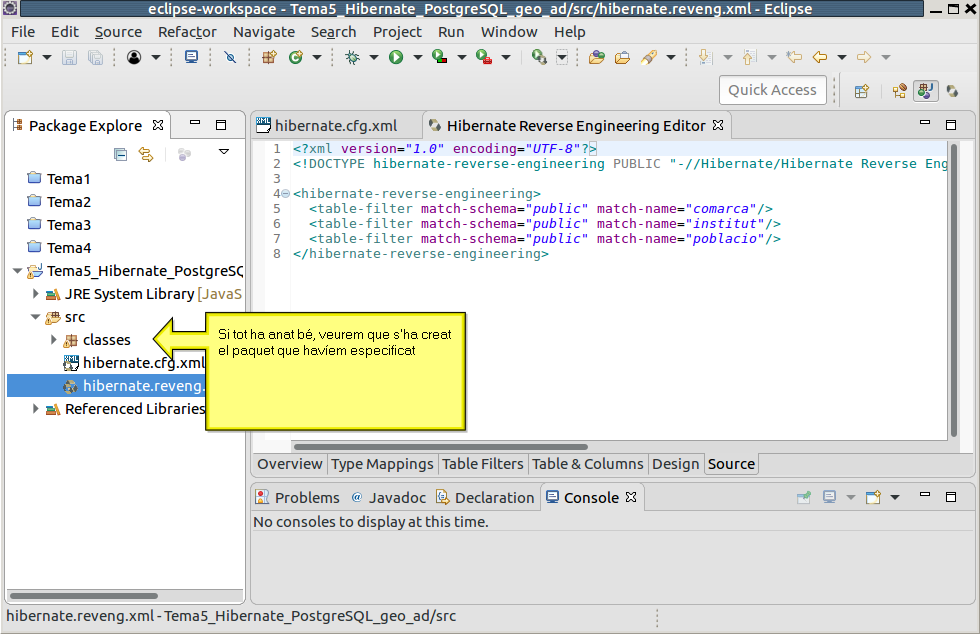Image resolution: width=980 pixels, height=634 pixels.
Task: Open the Problems view tab
Action: [x=298, y=498]
